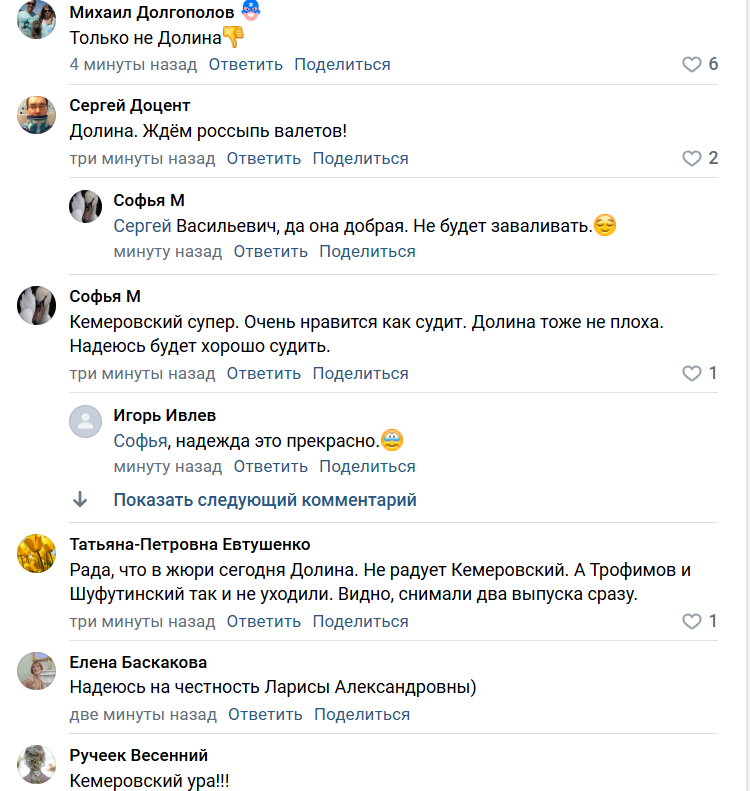Open Михаил Долгополов's profile avatar
The height and width of the screenshot is (791, 750).
pyautogui.click(x=37, y=19)
